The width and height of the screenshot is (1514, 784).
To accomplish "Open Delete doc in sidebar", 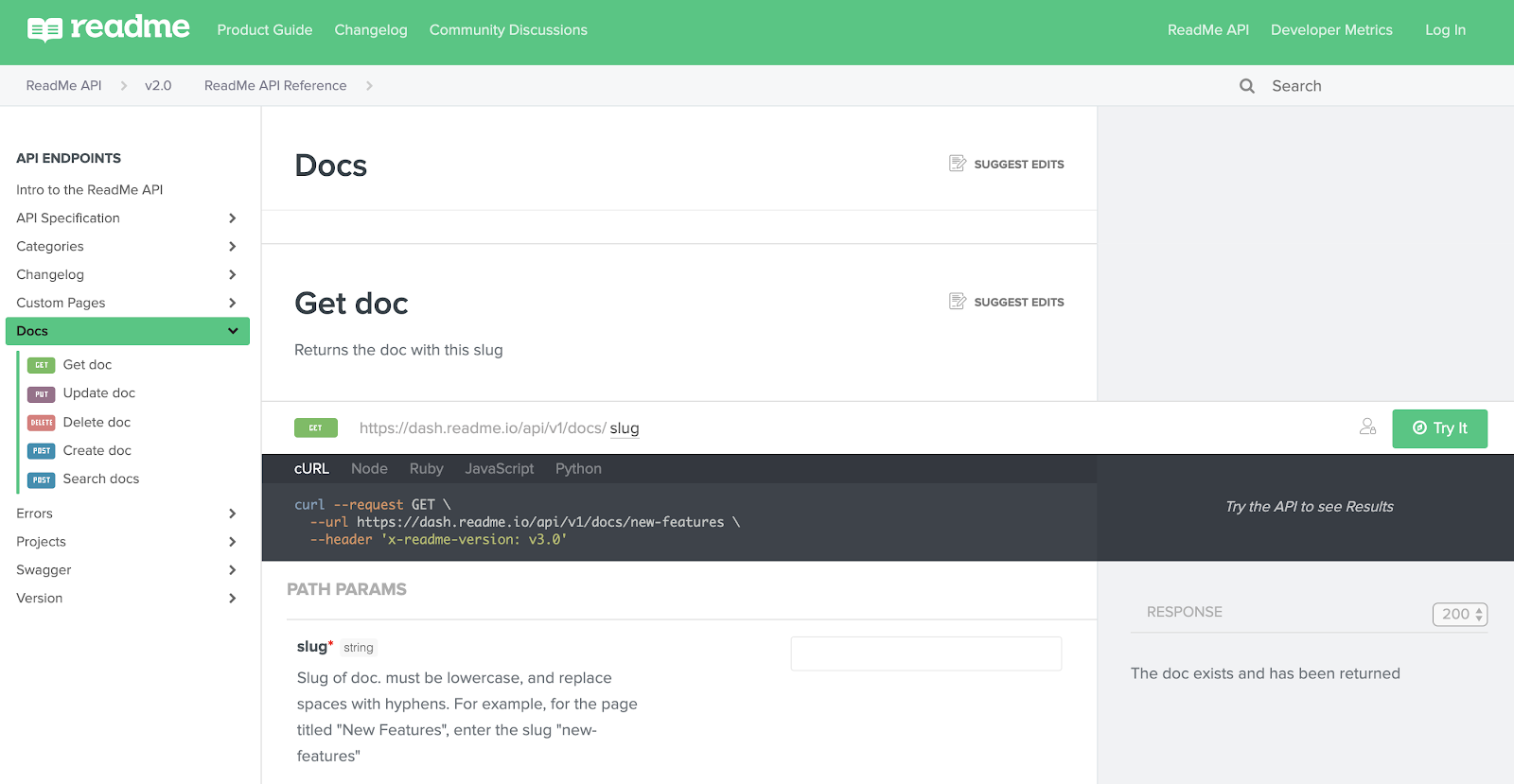I will 97,423.
